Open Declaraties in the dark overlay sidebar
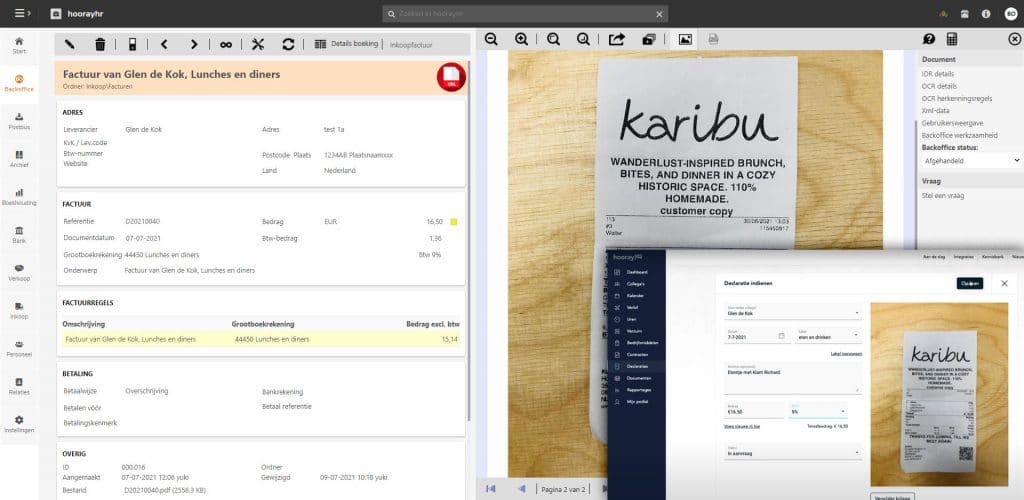 [635, 366]
